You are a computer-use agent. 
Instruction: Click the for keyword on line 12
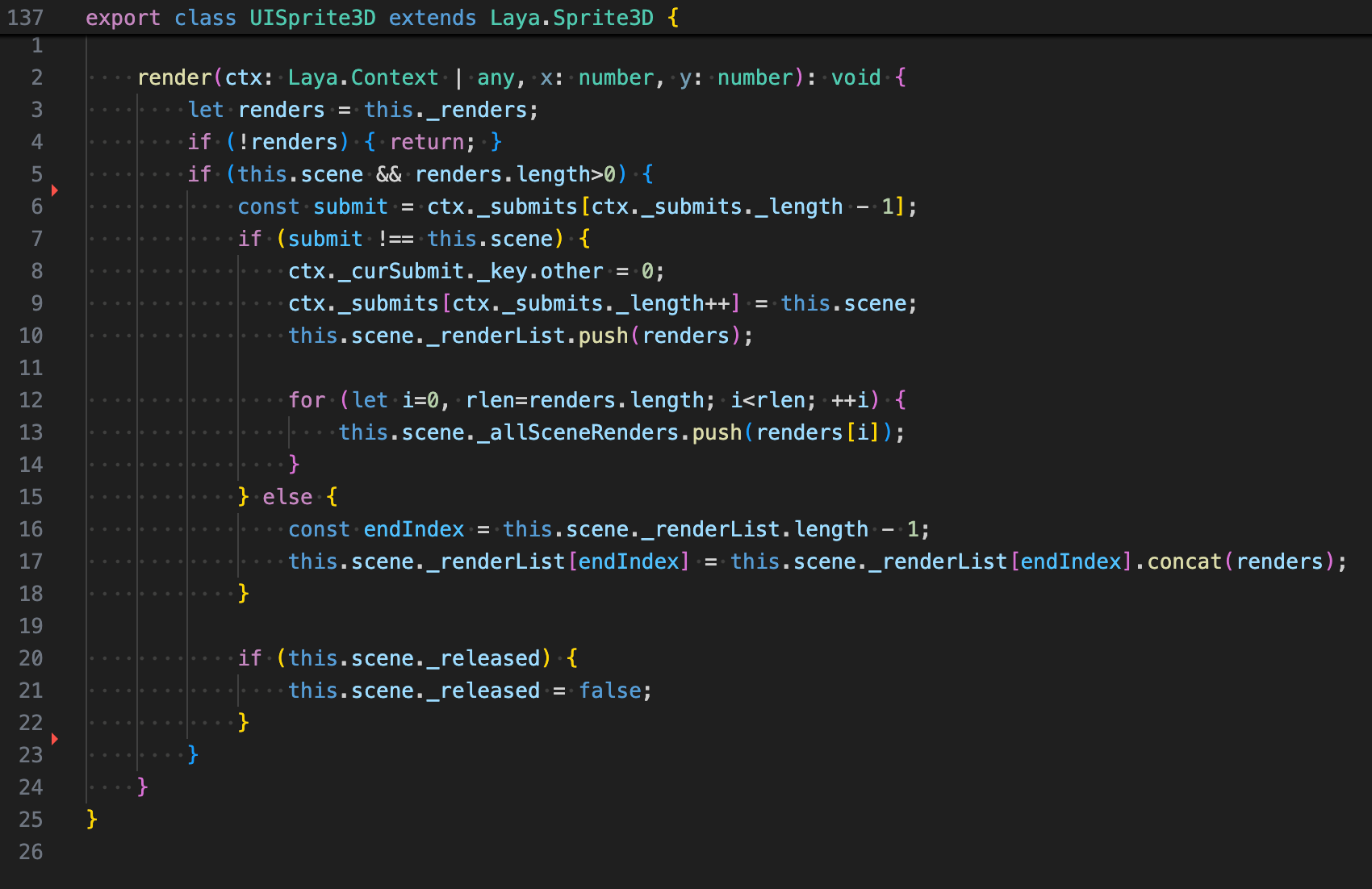click(x=307, y=400)
